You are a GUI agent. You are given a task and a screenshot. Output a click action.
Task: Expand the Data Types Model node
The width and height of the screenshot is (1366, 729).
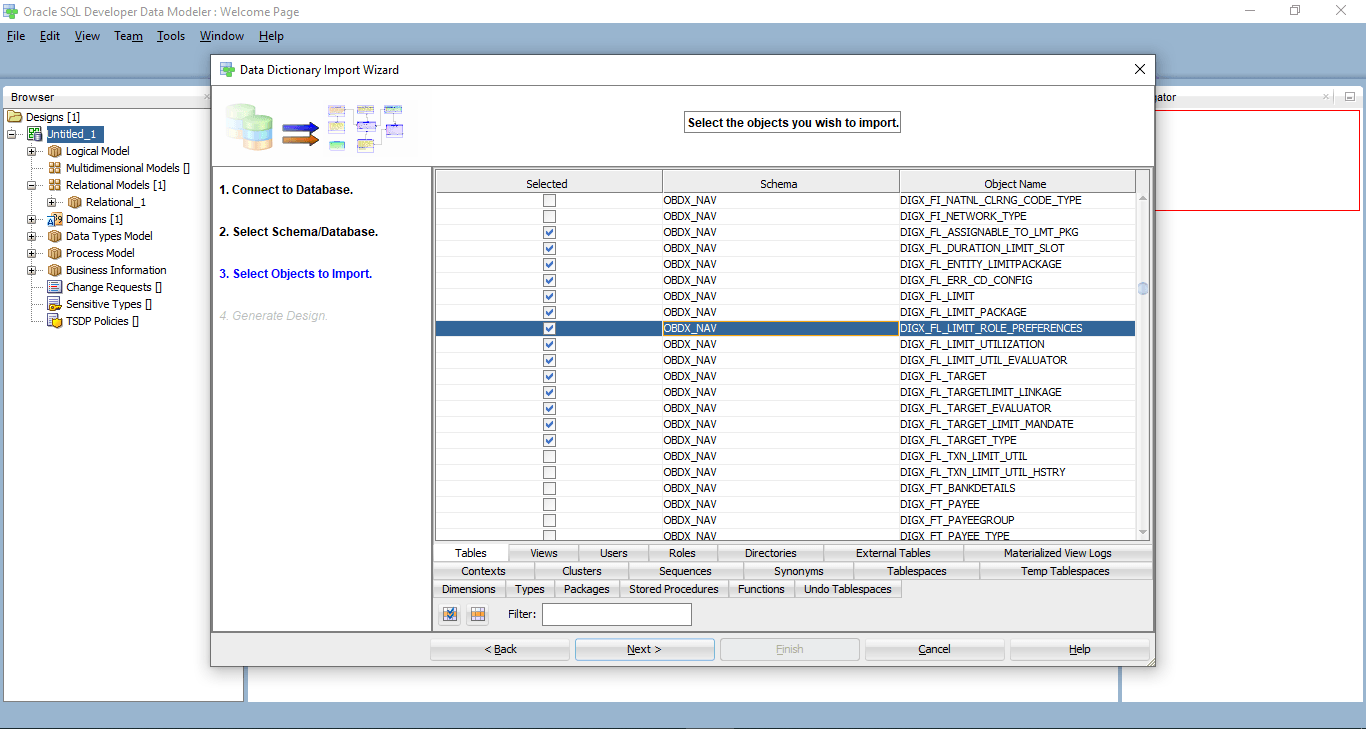(x=32, y=236)
